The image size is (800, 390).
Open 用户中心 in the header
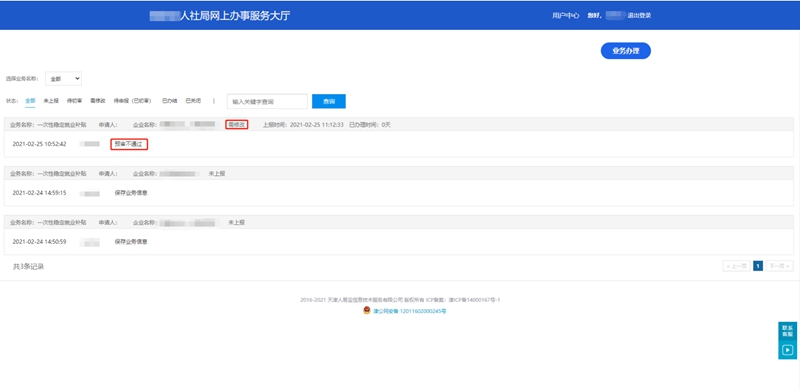pyautogui.click(x=565, y=16)
